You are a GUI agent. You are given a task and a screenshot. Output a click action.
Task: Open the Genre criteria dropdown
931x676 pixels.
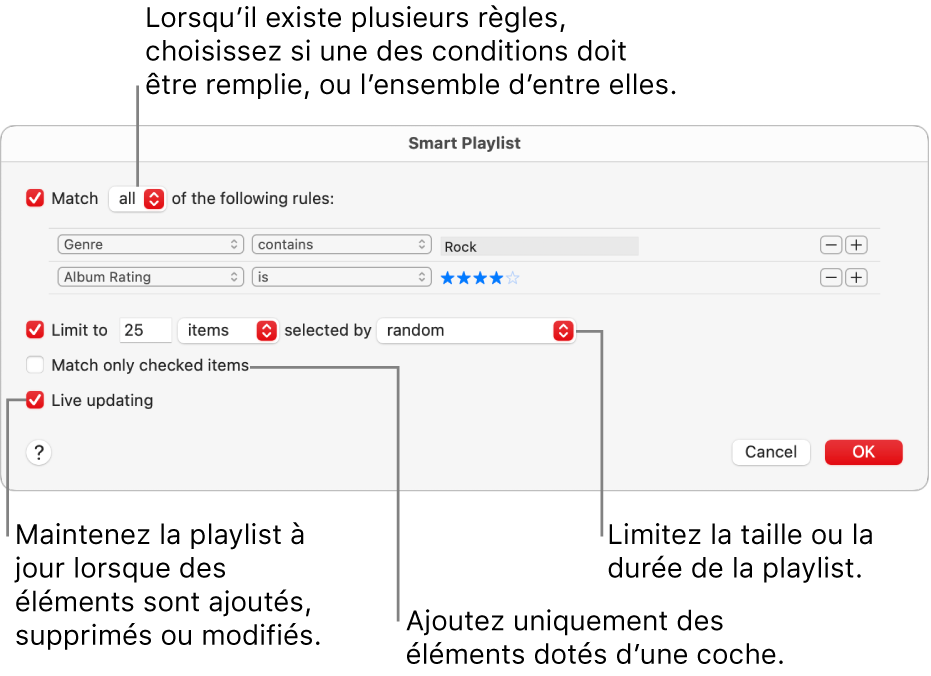coord(150,244)
